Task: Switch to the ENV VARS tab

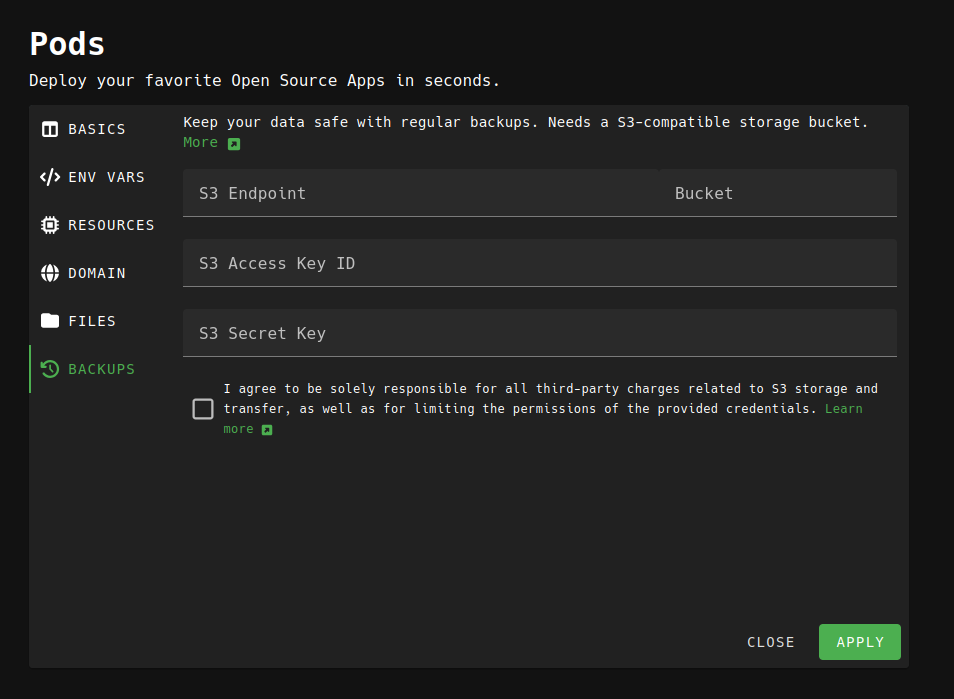Action: [106, 177]
